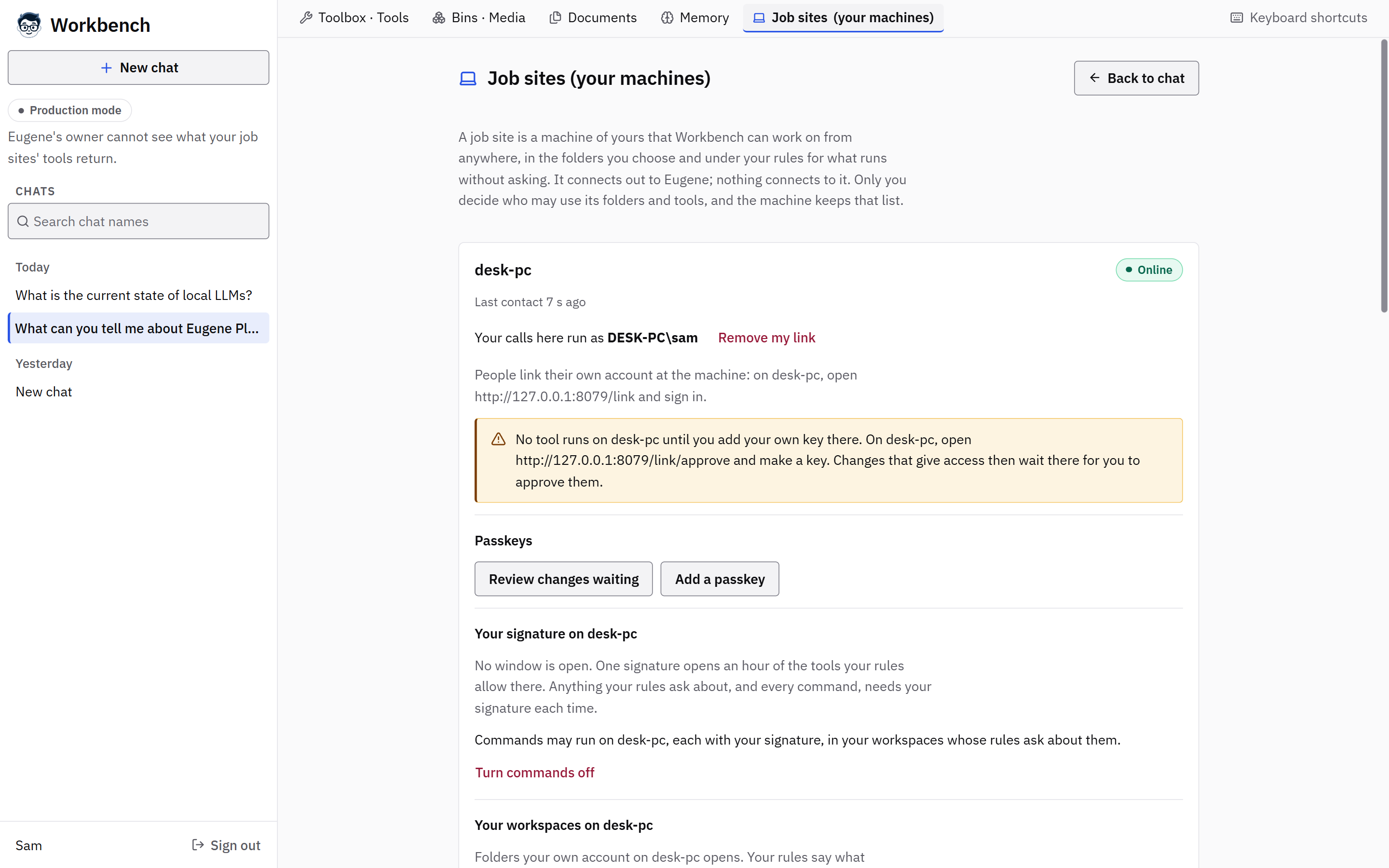Click Sign out
This screenshot has width=1389, height=868.
(226, 845)
